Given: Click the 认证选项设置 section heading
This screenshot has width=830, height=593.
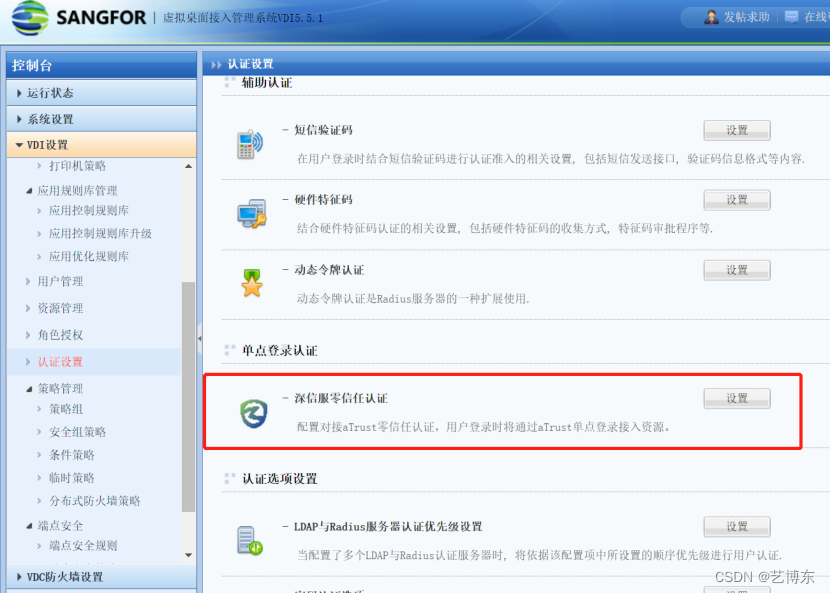Looking at the screenshot, I should tap(279, 479).
